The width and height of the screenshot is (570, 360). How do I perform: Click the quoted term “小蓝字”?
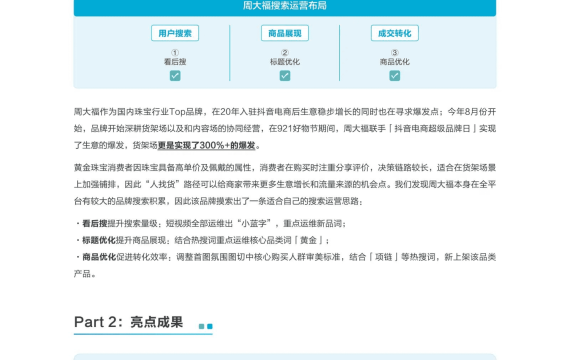click(x=254, y=223)
